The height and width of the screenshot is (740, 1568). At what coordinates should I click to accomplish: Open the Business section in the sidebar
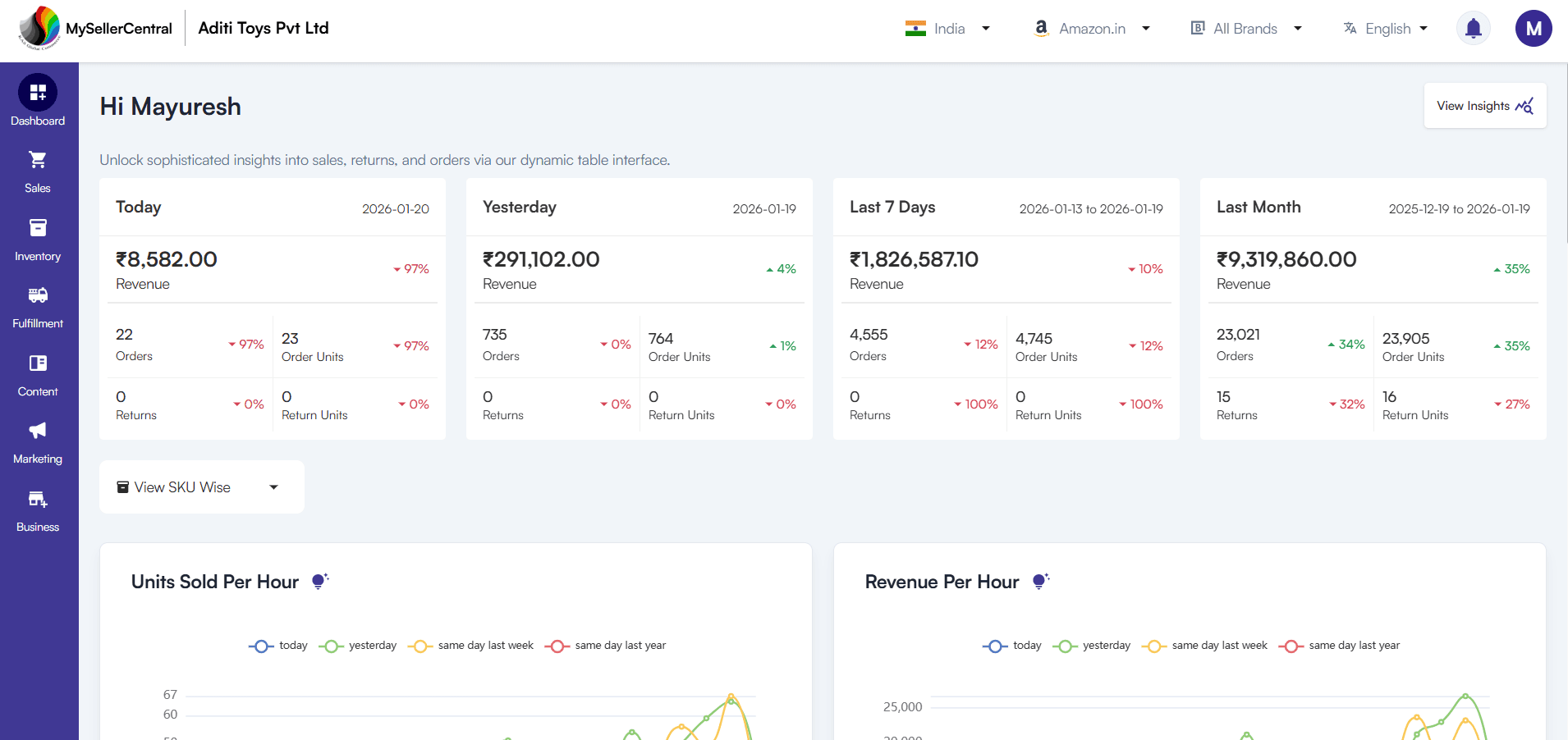point(38,499)
